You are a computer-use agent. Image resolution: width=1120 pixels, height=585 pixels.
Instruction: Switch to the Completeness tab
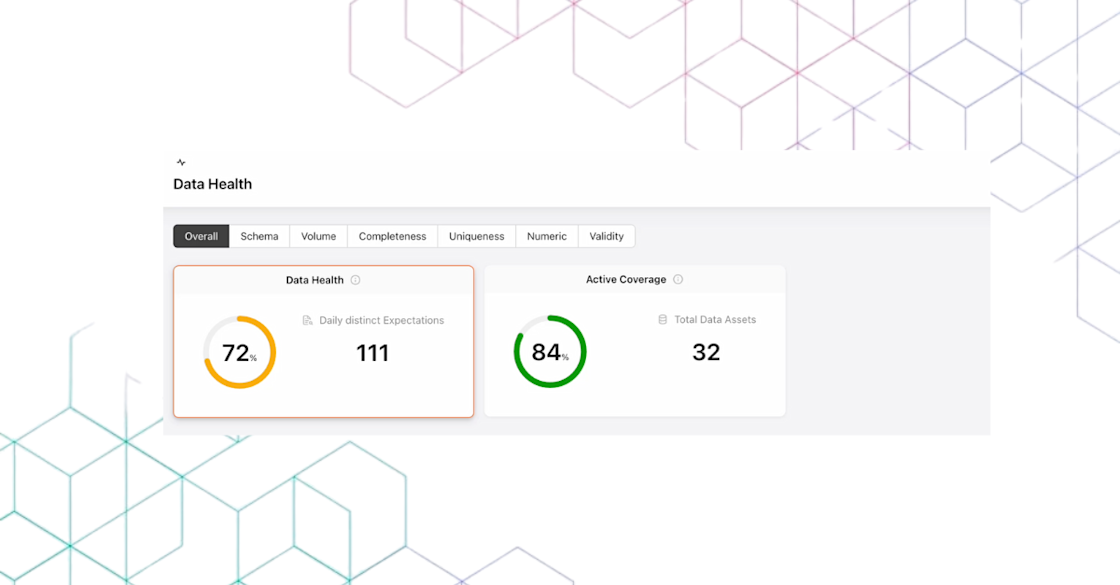[x=392, y=236]
